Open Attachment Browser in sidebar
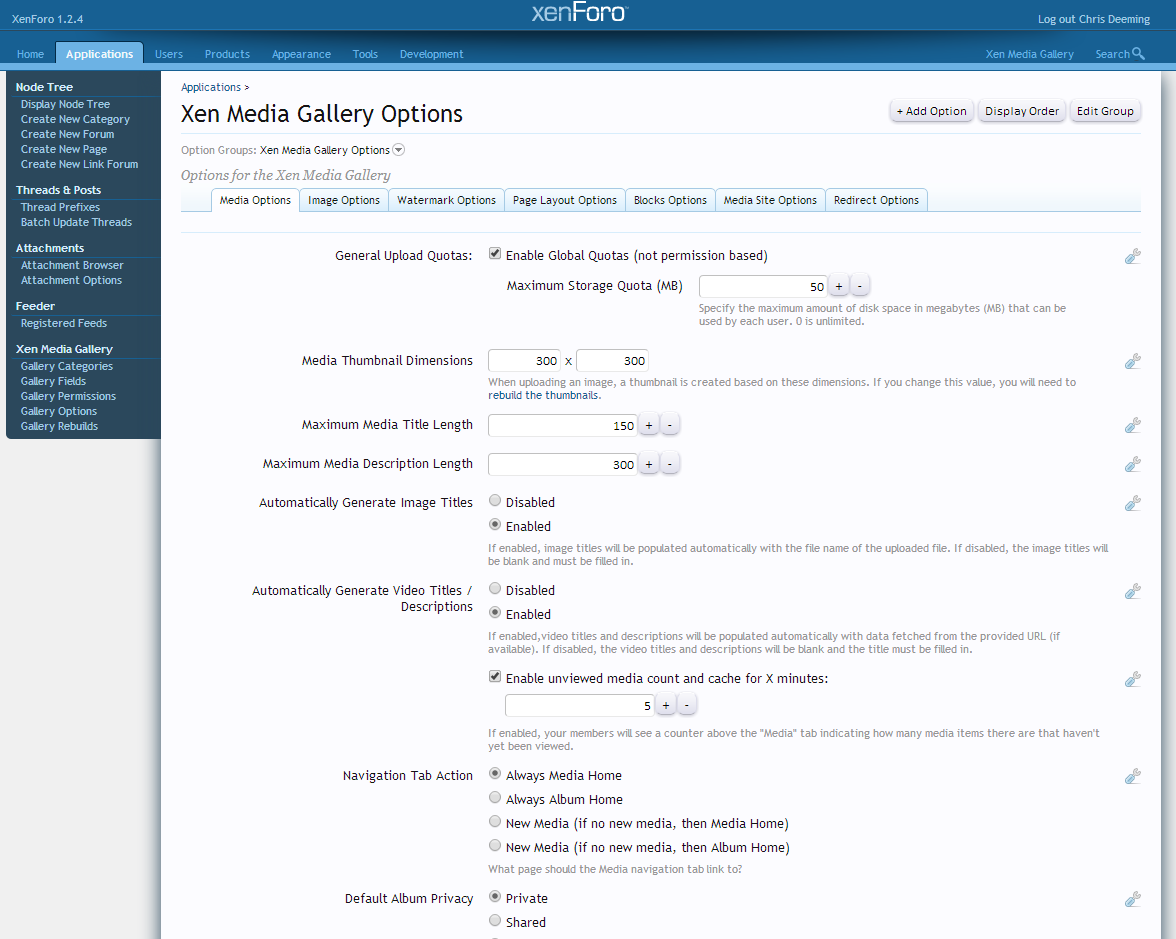The width and height of the screenshot is (1176, 939). [x=72, y=265]
